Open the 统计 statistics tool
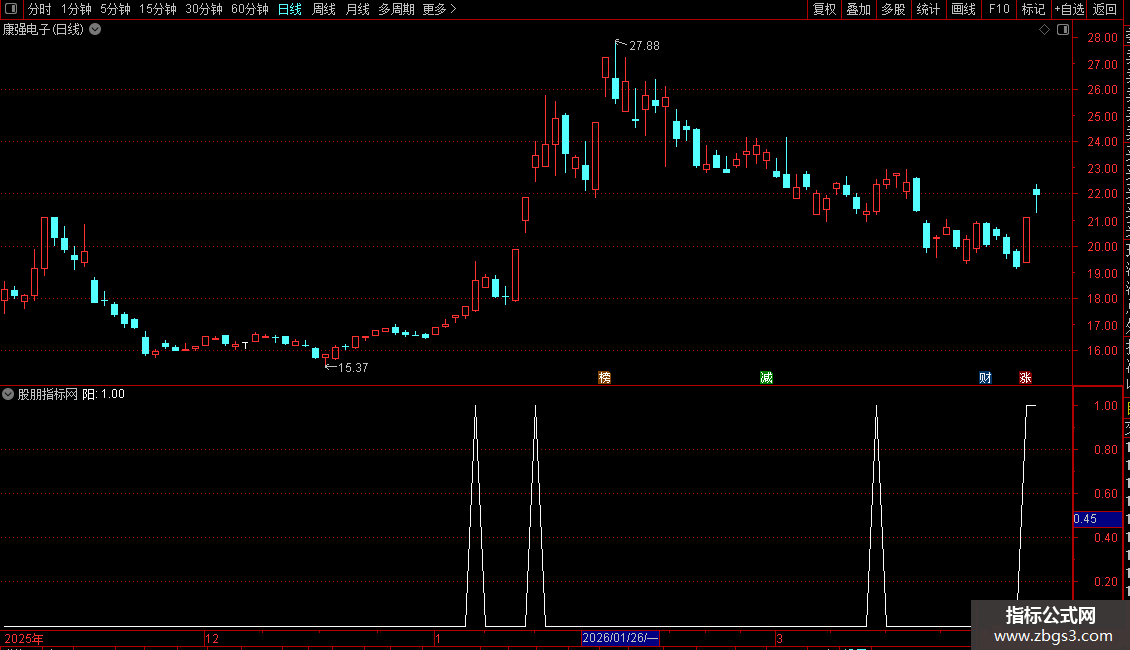This screenshot has width=1130, height=650. (x=927, y=9)
